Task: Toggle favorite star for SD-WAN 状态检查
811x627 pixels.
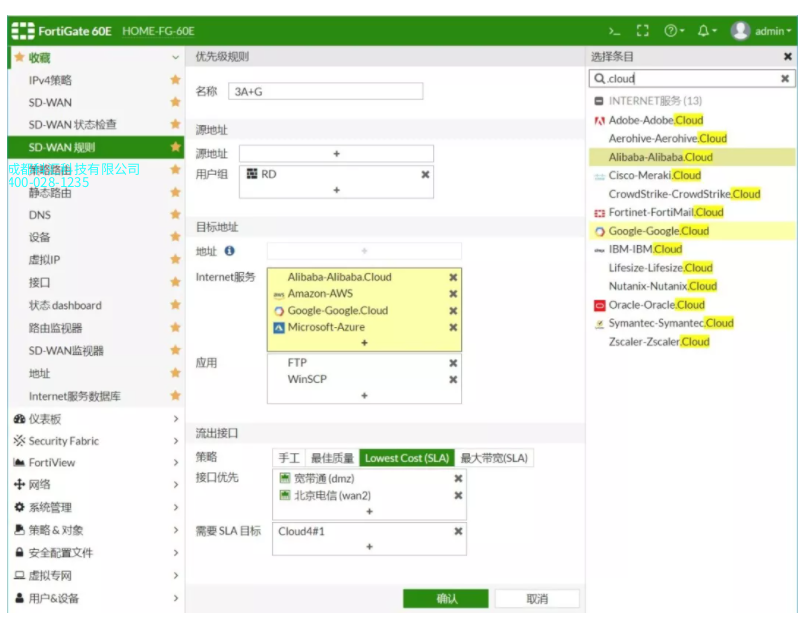Action: [175, 124]
